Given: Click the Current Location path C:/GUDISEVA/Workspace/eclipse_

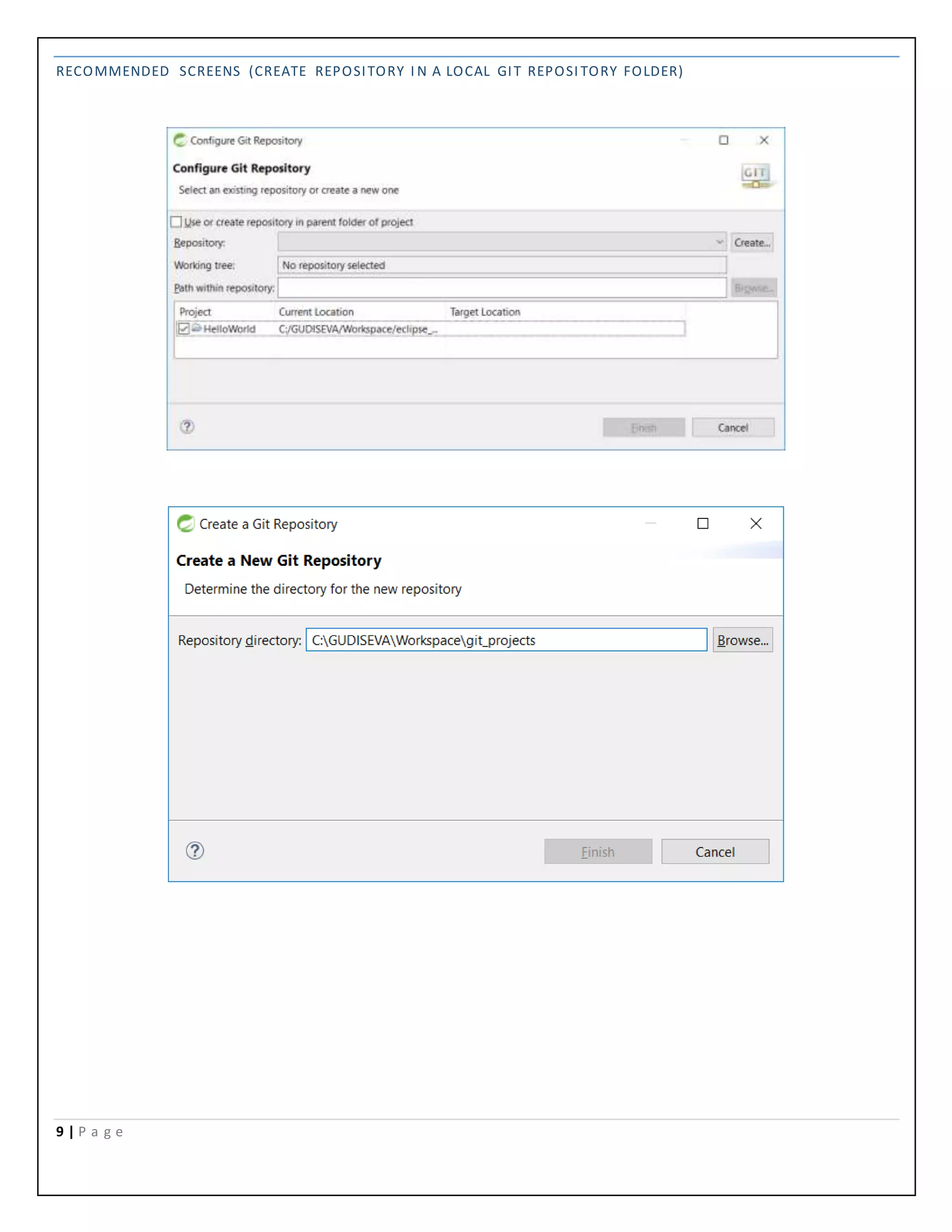Looking at the screenshot, I should tap(358, 329).
